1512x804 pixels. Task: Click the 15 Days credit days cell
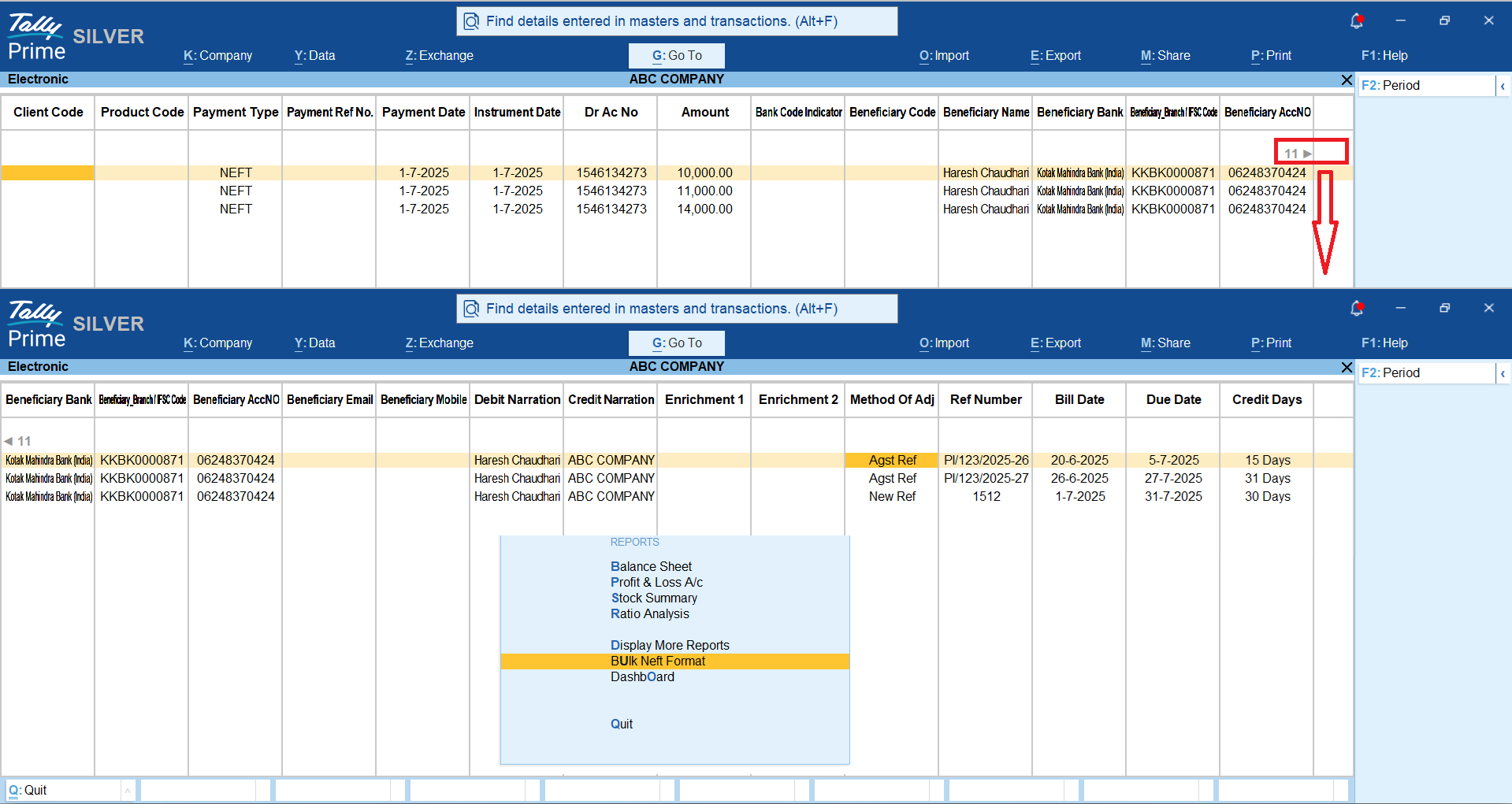pos(1267,461)
